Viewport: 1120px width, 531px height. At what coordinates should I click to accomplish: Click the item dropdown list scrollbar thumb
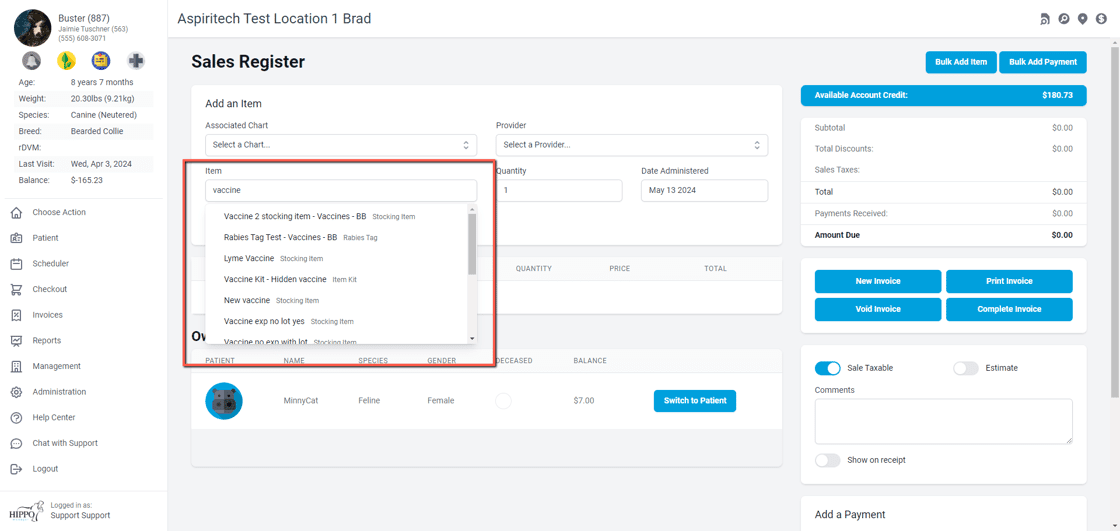tap(472, 244)
